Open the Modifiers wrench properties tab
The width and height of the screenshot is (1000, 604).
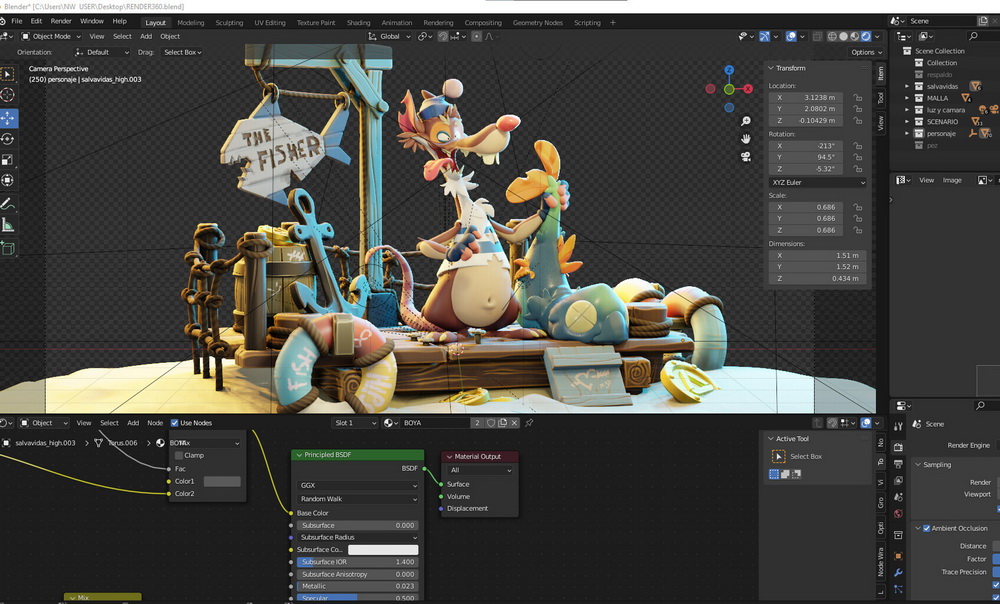tap(899, 573)
